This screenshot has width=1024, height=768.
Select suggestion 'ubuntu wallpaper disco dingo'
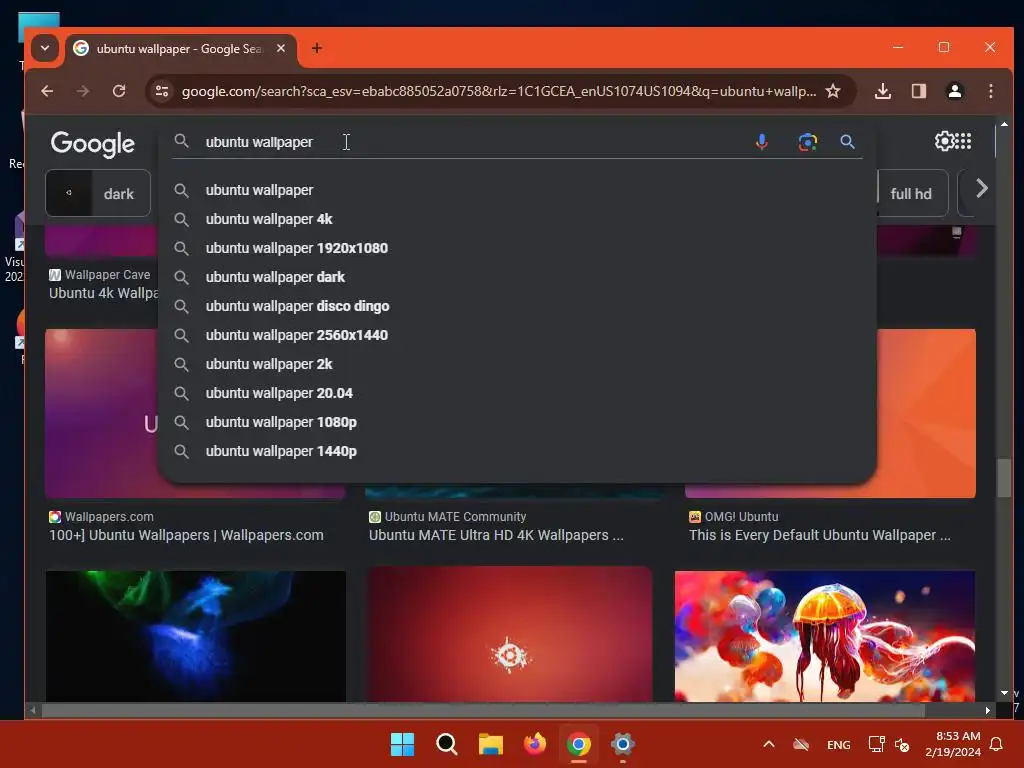tap(516, 306)
